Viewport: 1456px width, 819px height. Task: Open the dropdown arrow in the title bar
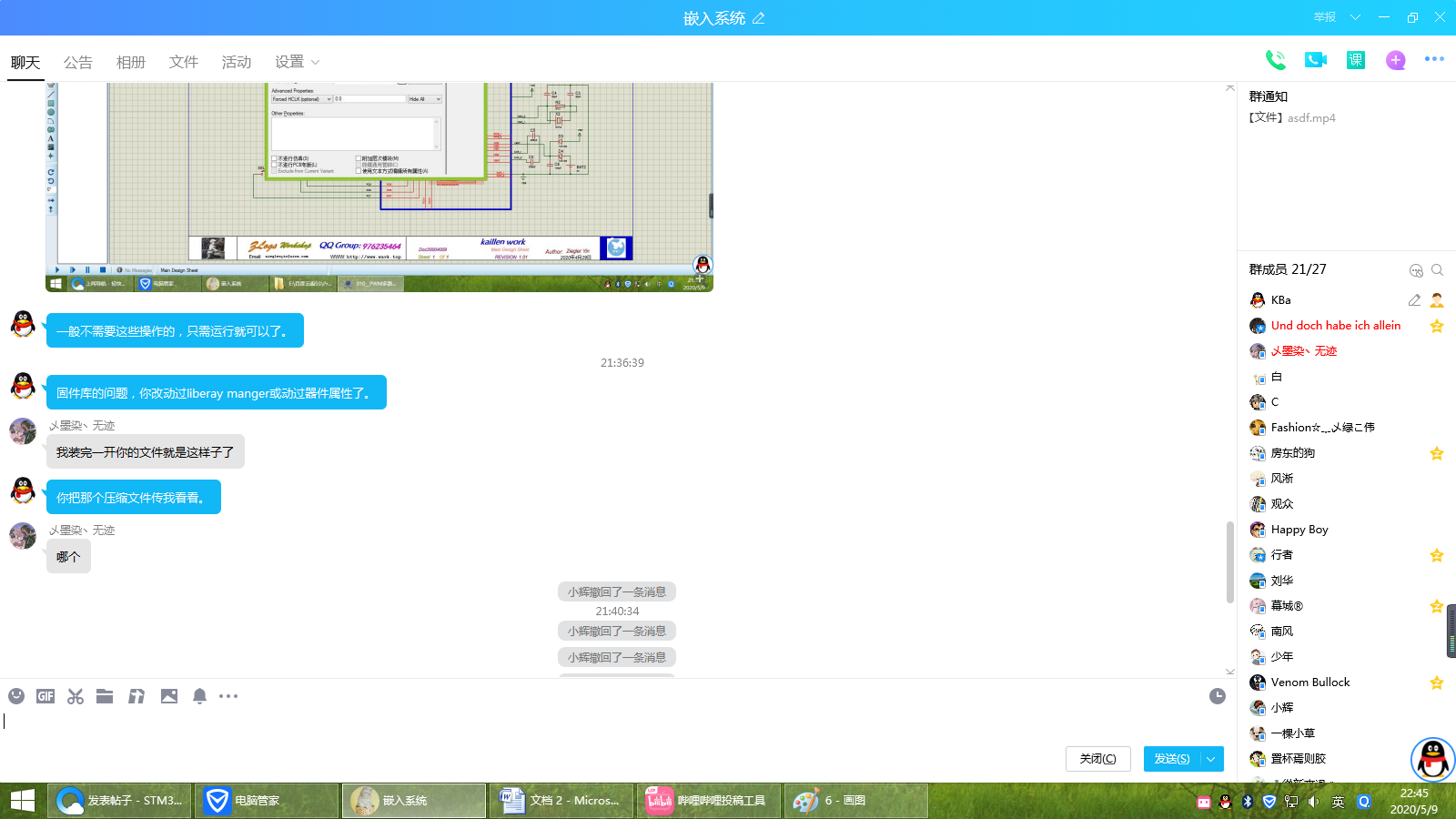[x=1355, y=17]
